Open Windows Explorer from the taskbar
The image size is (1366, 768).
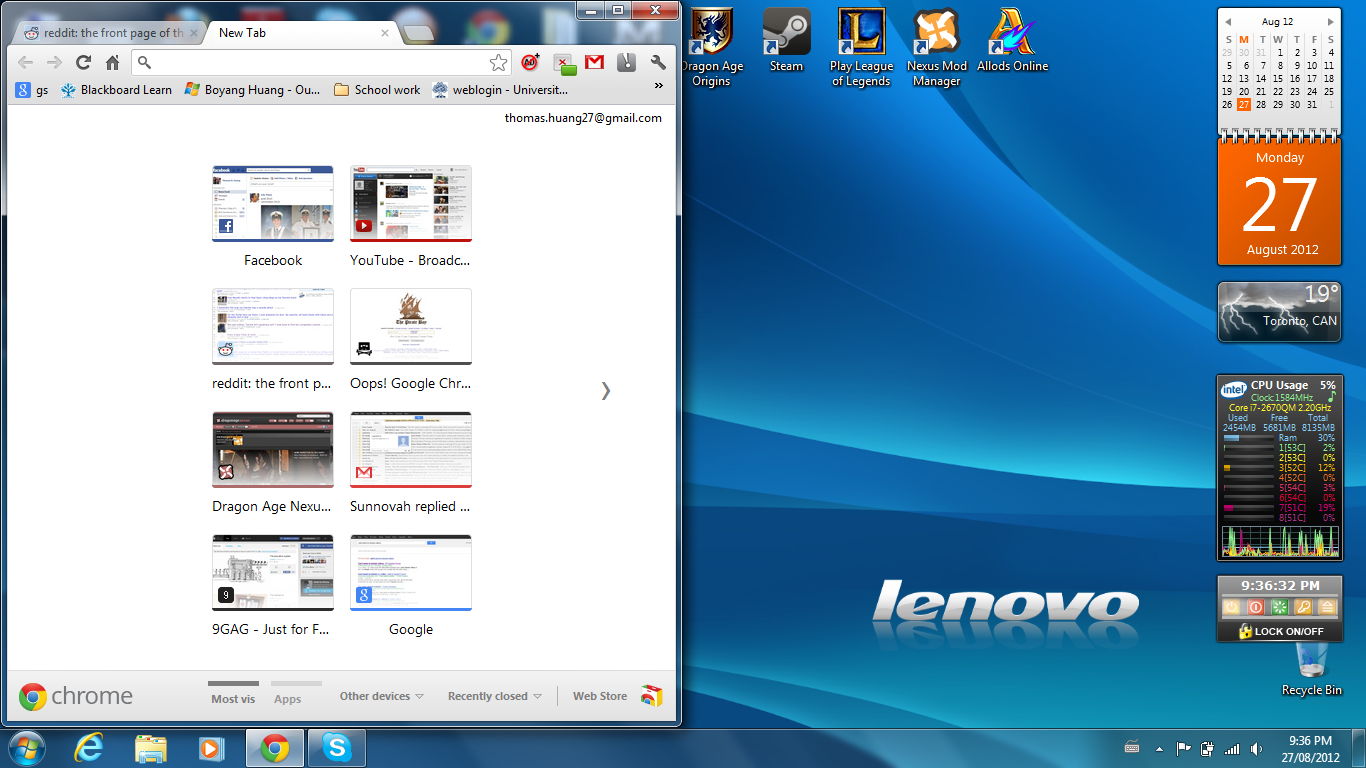coord(151,748)
